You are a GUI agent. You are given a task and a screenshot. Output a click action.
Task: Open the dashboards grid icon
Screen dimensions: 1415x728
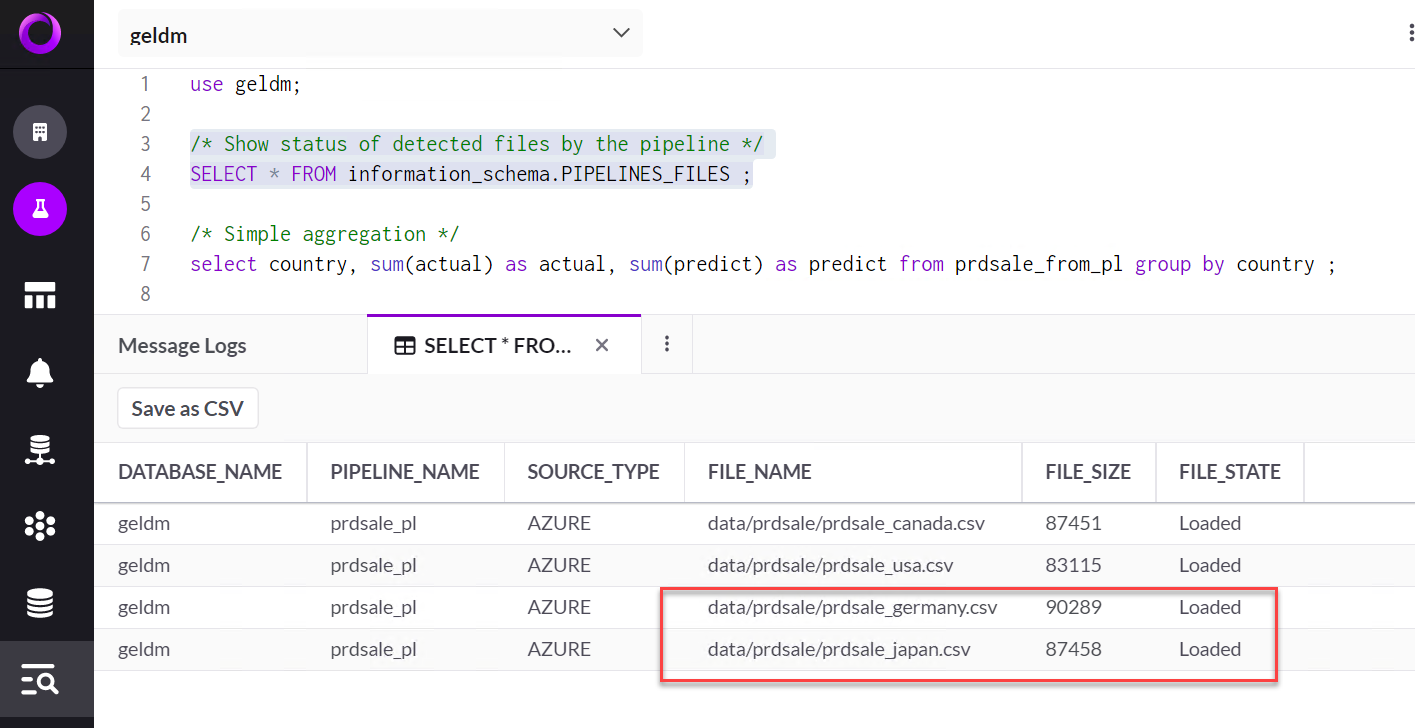39,295
